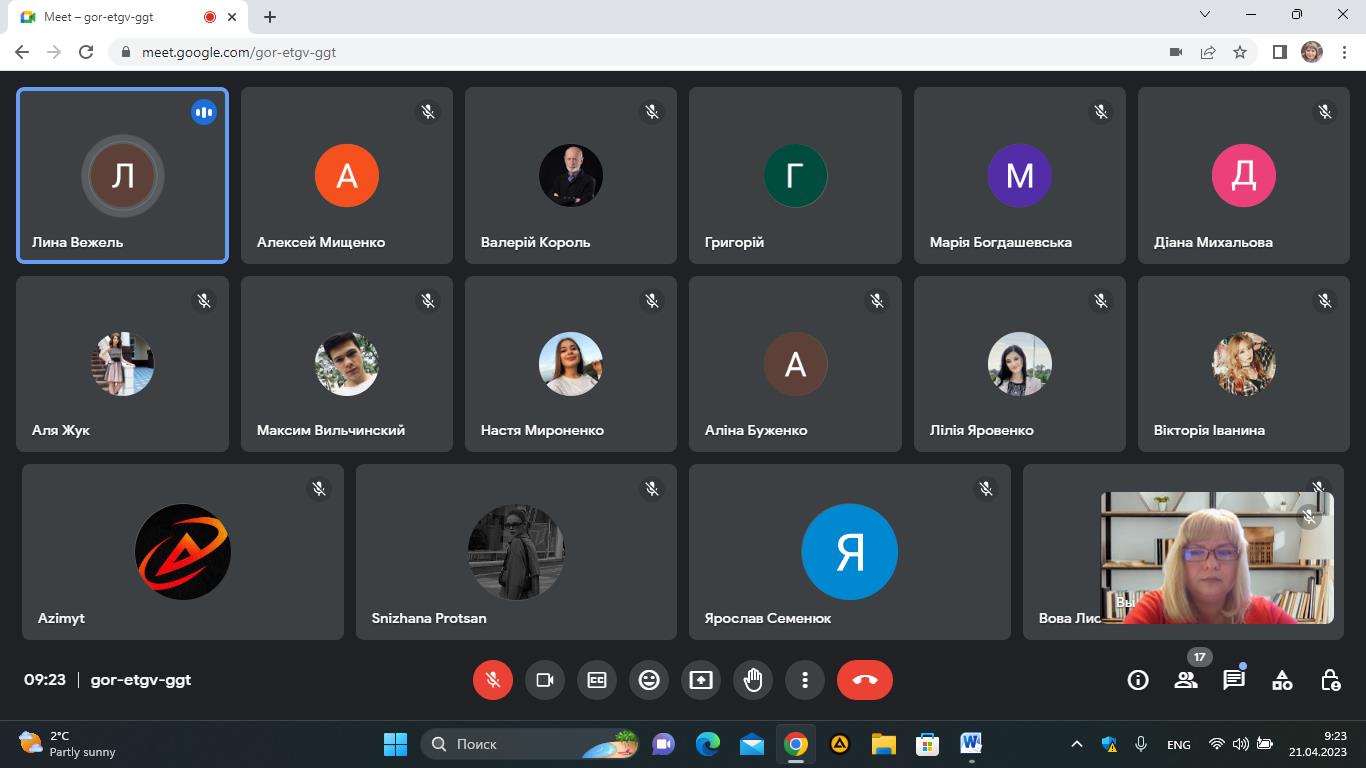Click muted mic icon on Azimyt tile
The width and height of the screenshot is (1366, 768).
tap(319, 489)
